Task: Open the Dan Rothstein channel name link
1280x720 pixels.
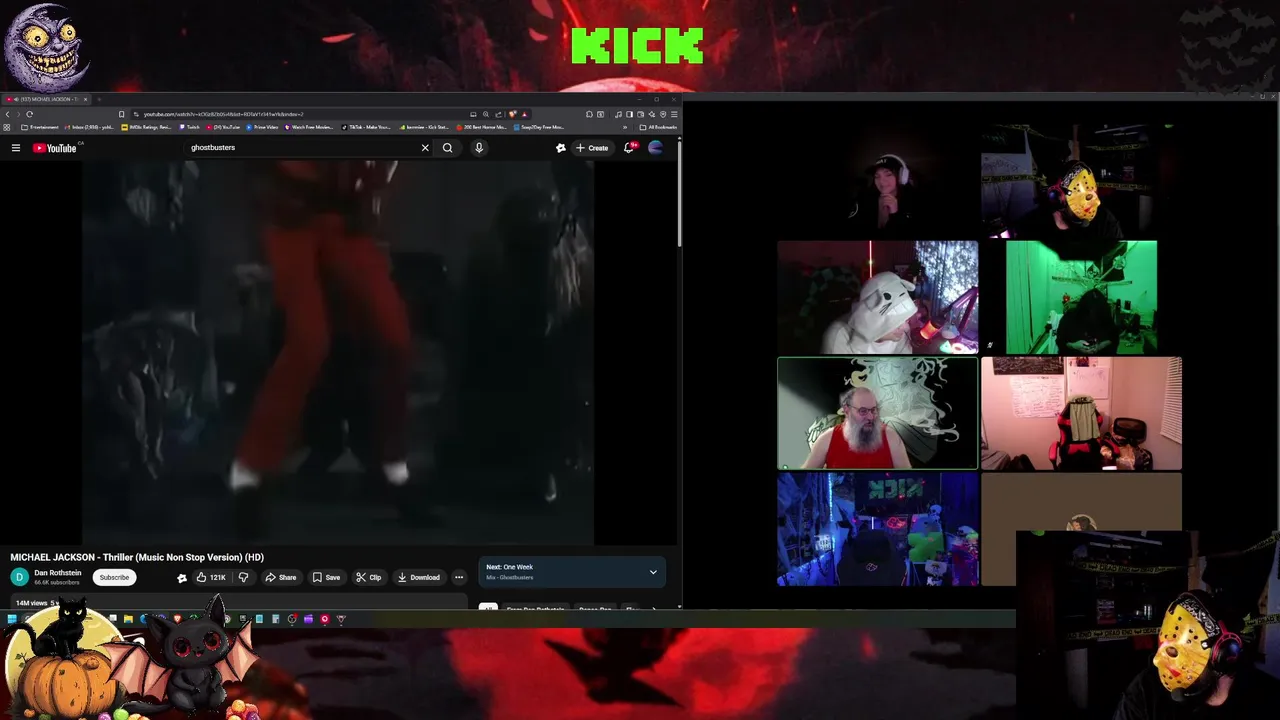Action: [x=58, y=573]
